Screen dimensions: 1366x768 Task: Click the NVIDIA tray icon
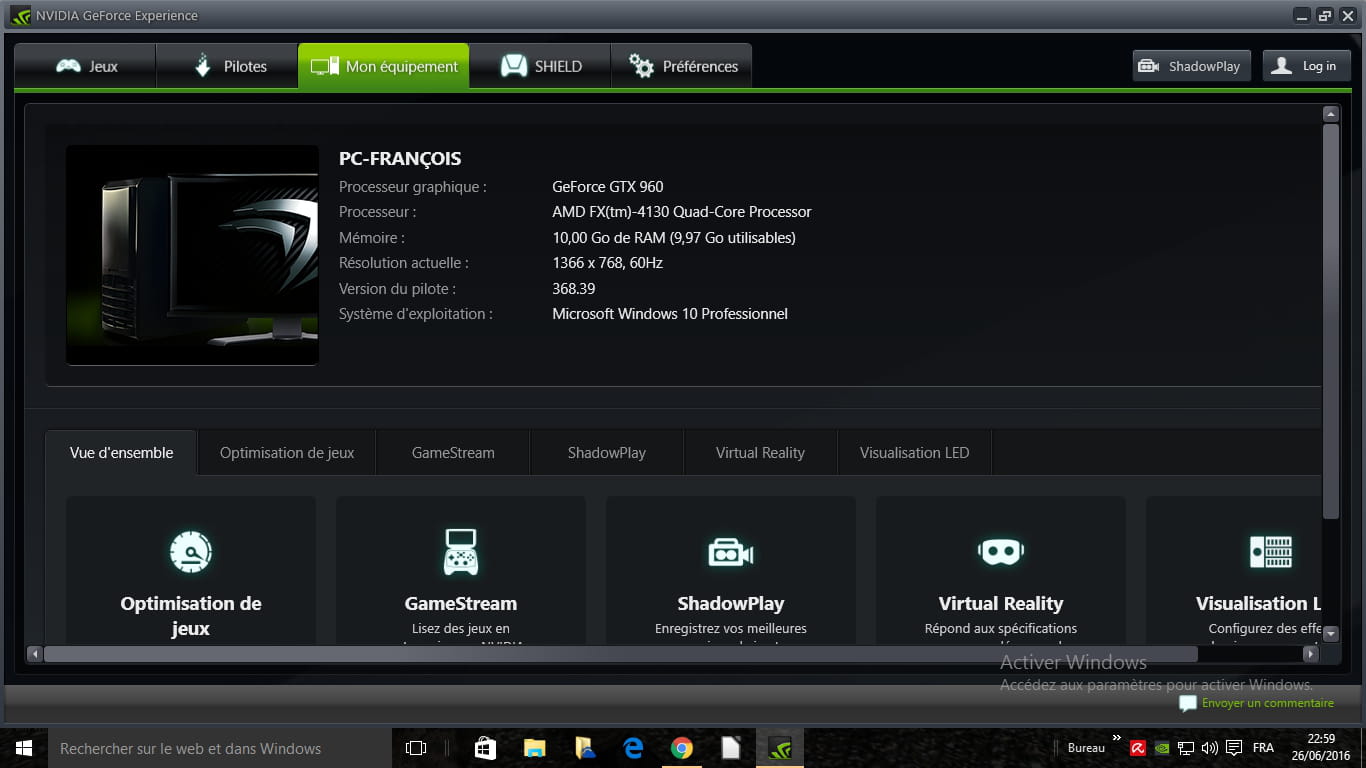click(x=1161, y=748)
